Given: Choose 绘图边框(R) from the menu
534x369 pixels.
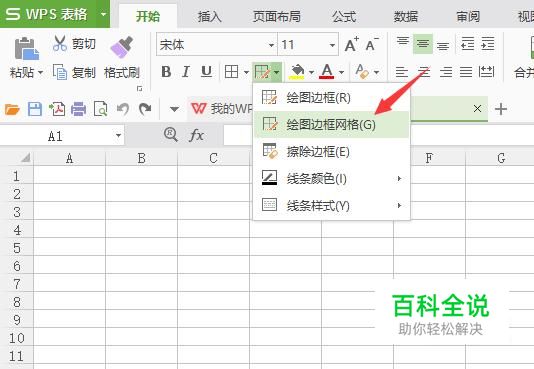Looking at the screenshot, I should pos(332,98).
